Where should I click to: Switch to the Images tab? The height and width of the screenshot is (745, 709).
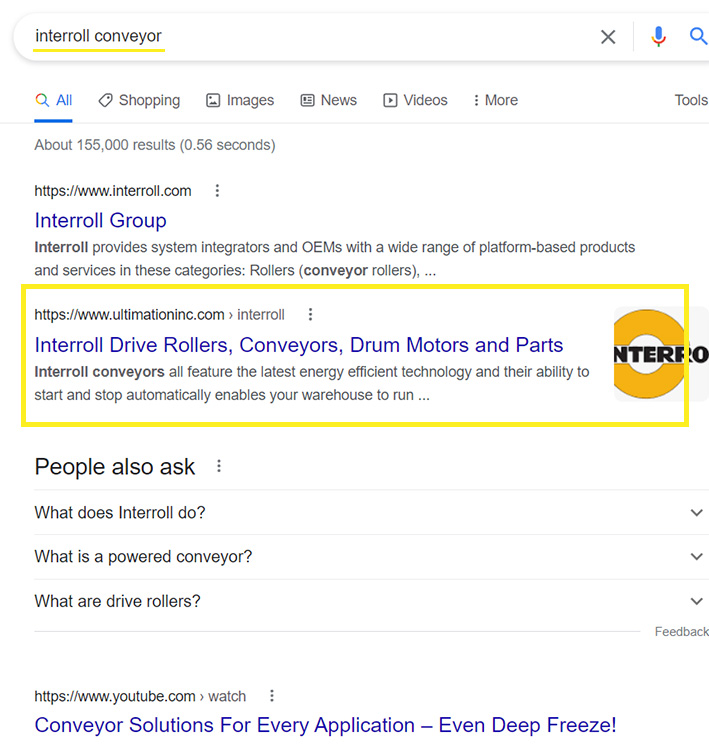240,100
